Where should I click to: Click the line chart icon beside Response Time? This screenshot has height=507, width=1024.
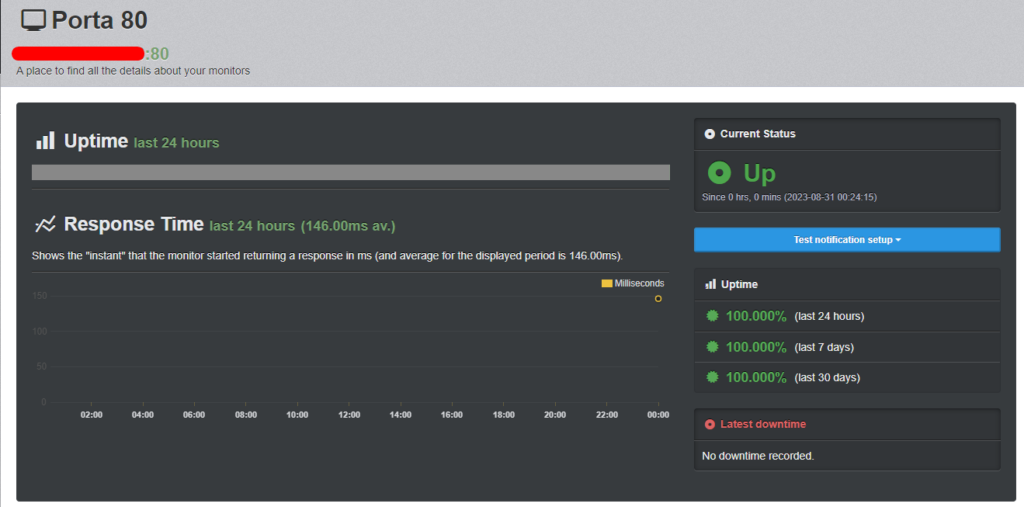(45, 224)
